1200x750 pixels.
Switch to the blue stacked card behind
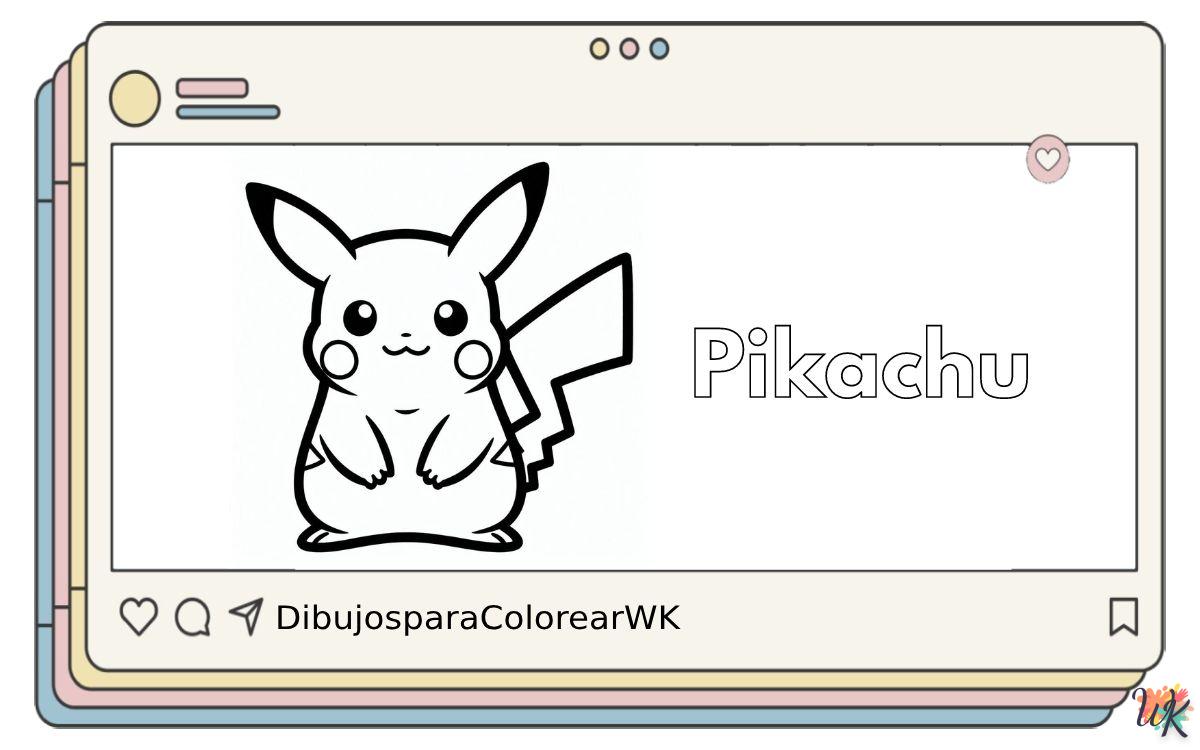click(x=44, y=400)
